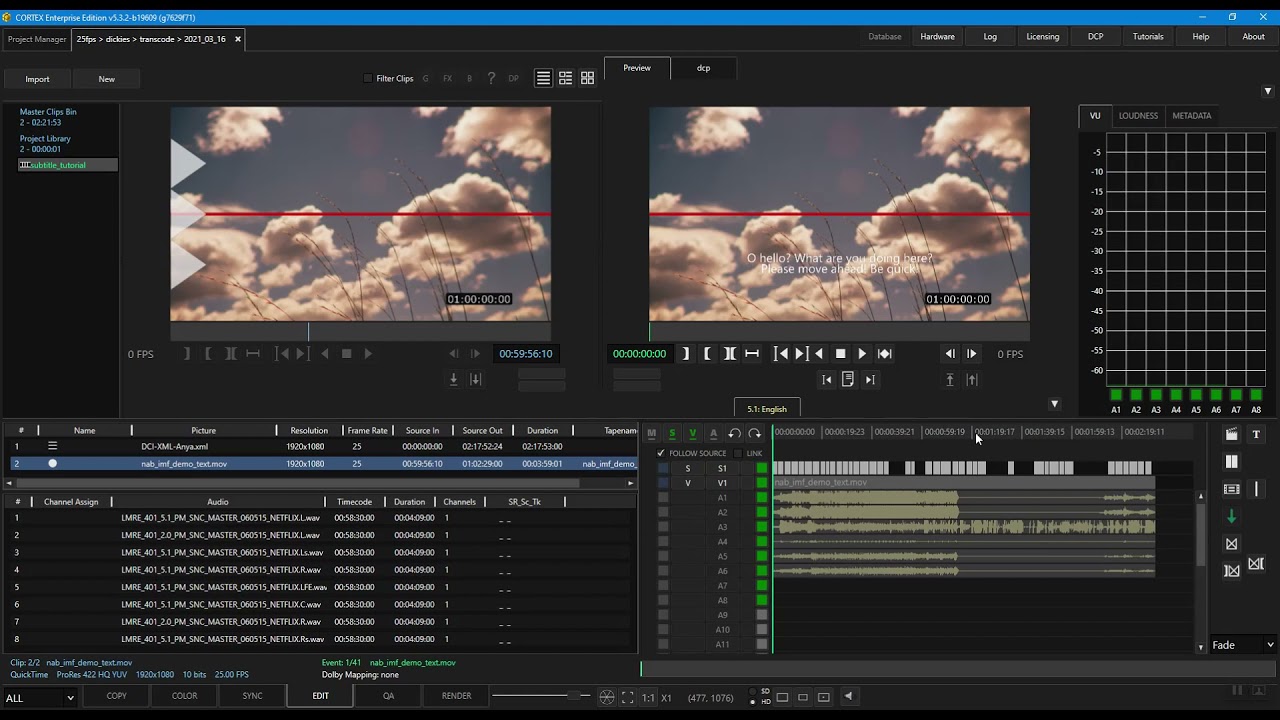Open the 5.1: English dropdown
Viewport: 1280px width, 720px height.
pos(766,408)
